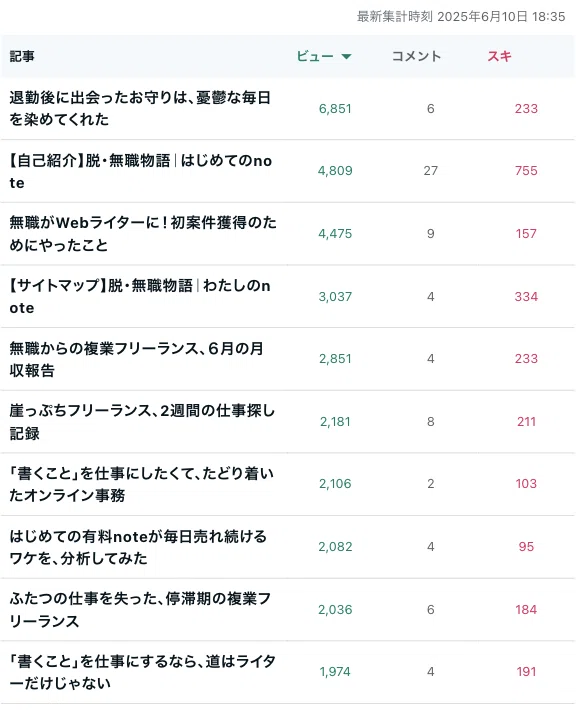576x710 pixels.
Task: Open article 道はライターだけじゃない
Action: pos(142,672)
